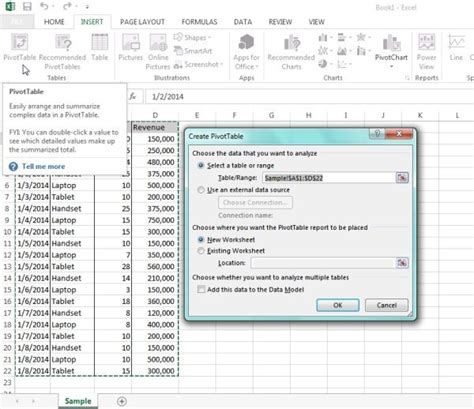
Task: Open Customize Quick Access Toolbar dropdown
Action: (87, 7)
